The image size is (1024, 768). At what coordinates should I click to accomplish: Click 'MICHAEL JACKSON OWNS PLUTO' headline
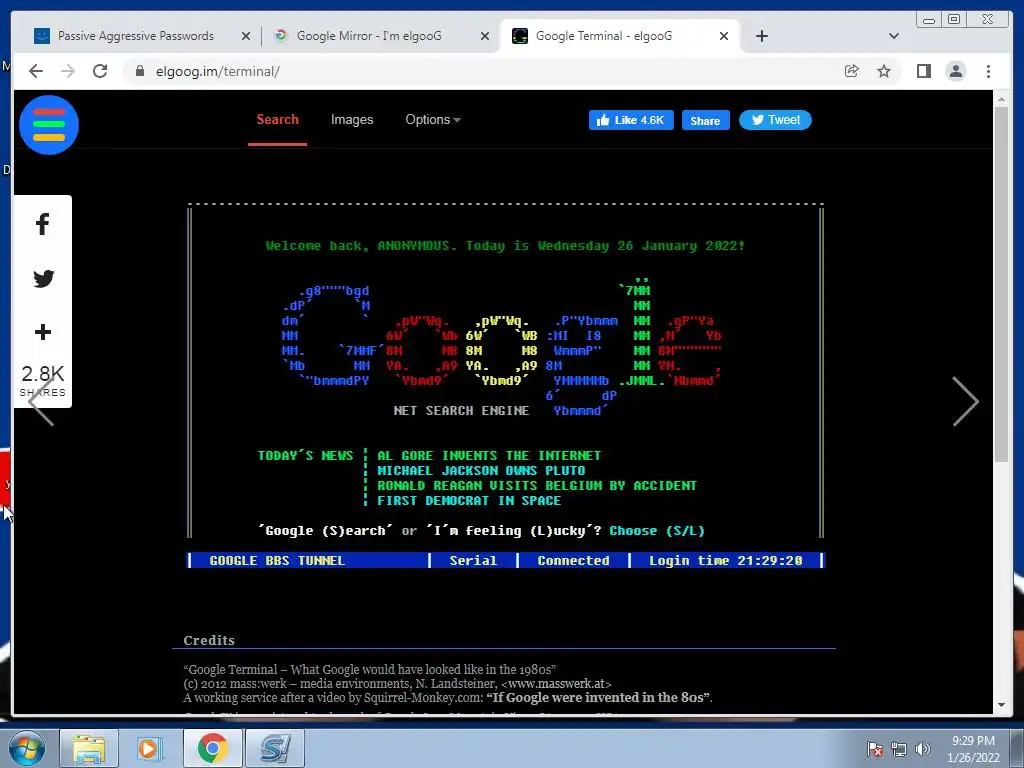point(481,471)
